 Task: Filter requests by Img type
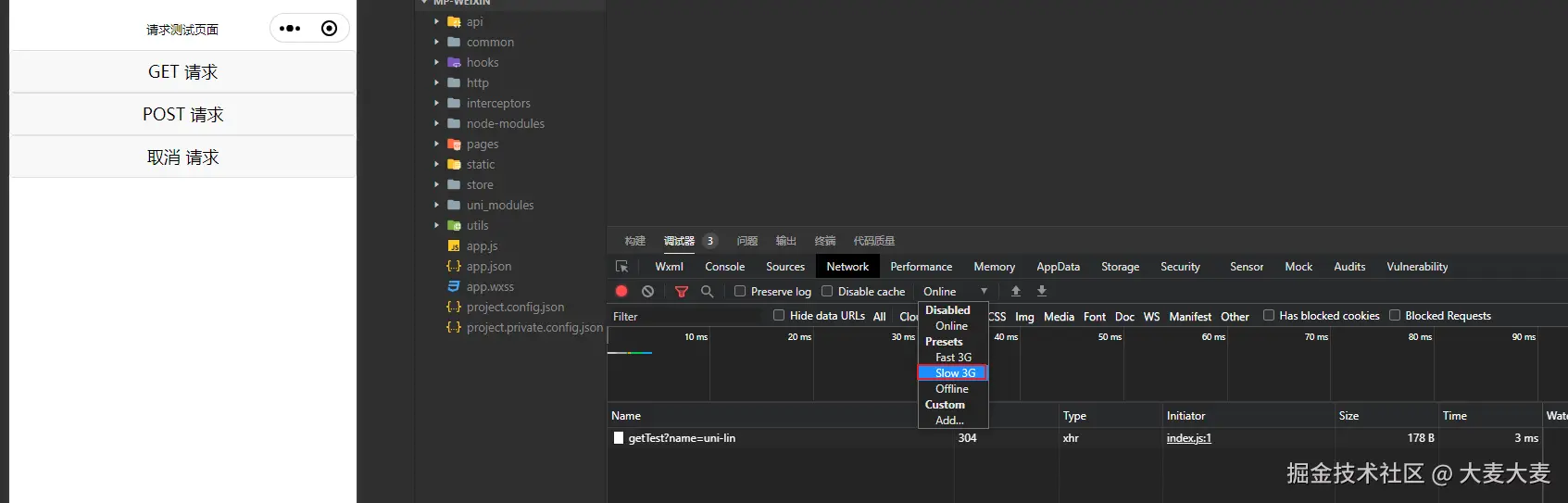[1024, 317]
